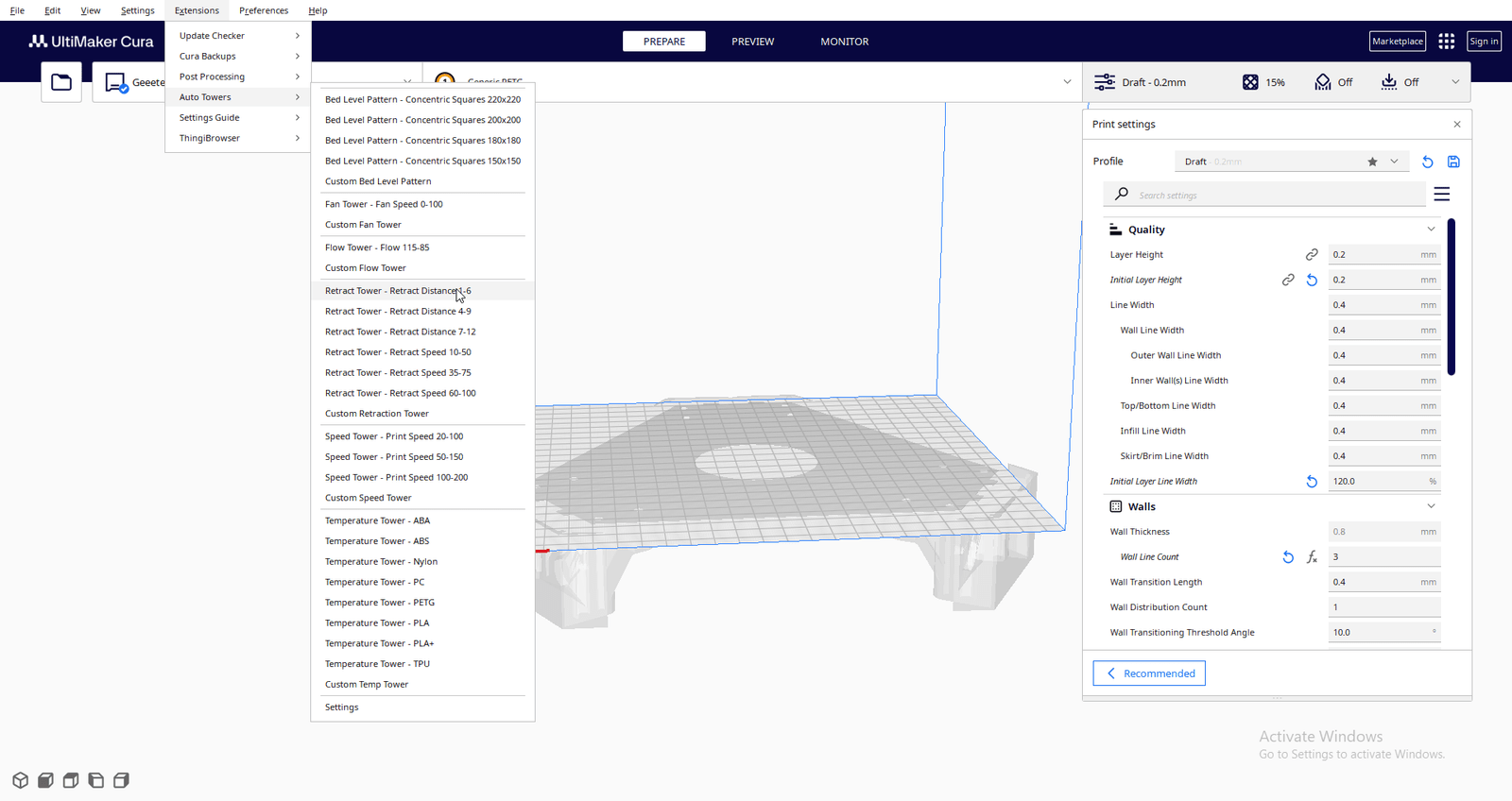Click the Recommended button
1512x801 pixels.
(1149, 673)
